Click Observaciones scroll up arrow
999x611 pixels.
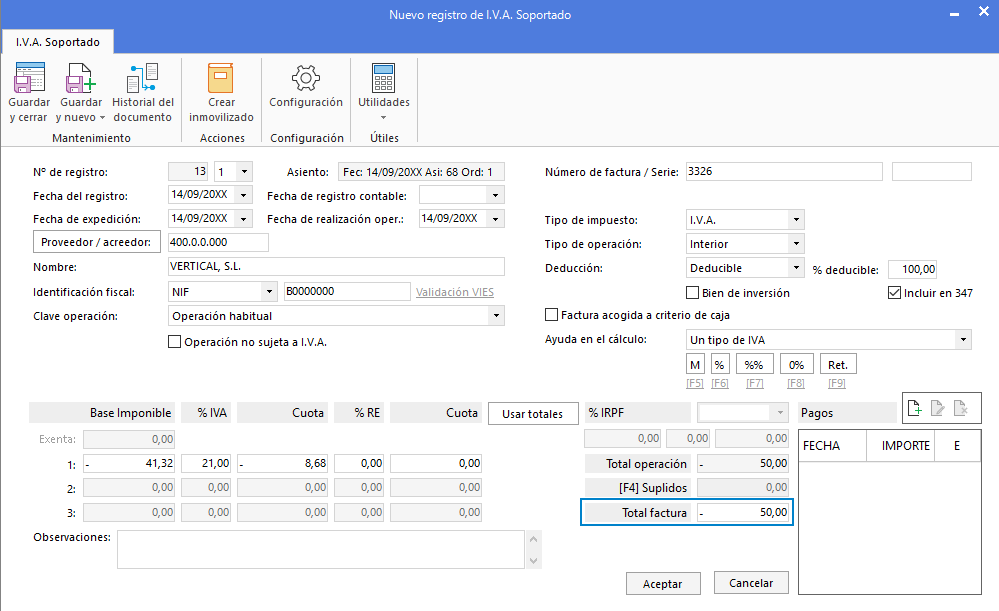[534, 539]
